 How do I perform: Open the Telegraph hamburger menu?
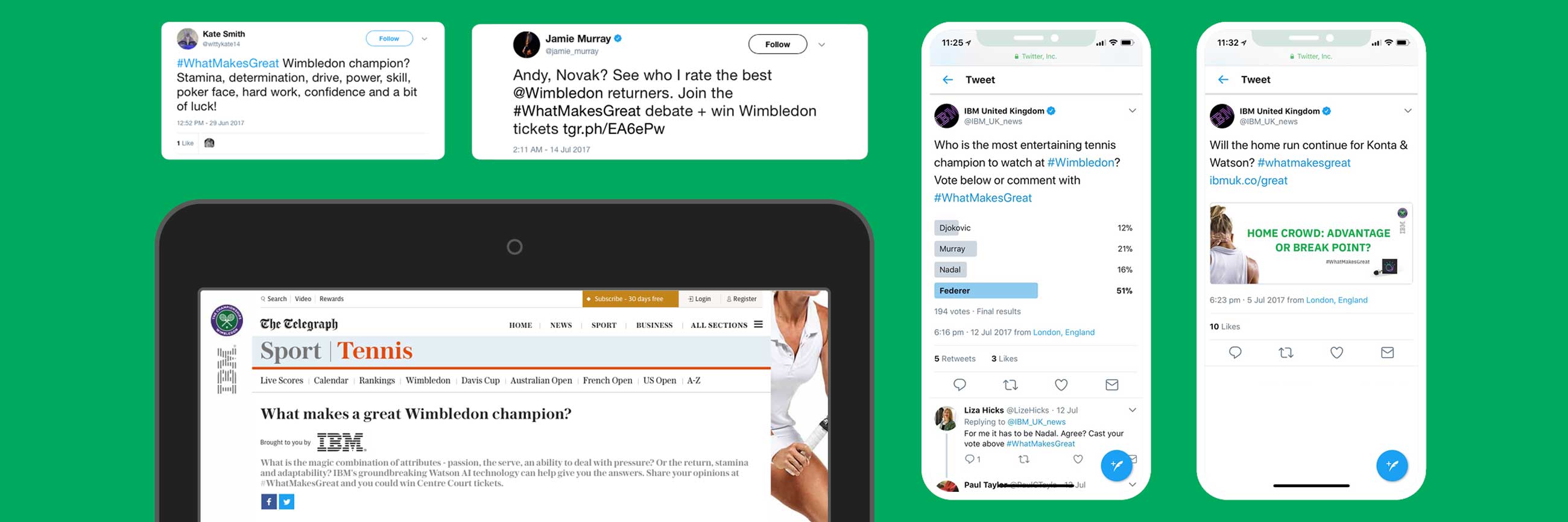coord(759,325)
